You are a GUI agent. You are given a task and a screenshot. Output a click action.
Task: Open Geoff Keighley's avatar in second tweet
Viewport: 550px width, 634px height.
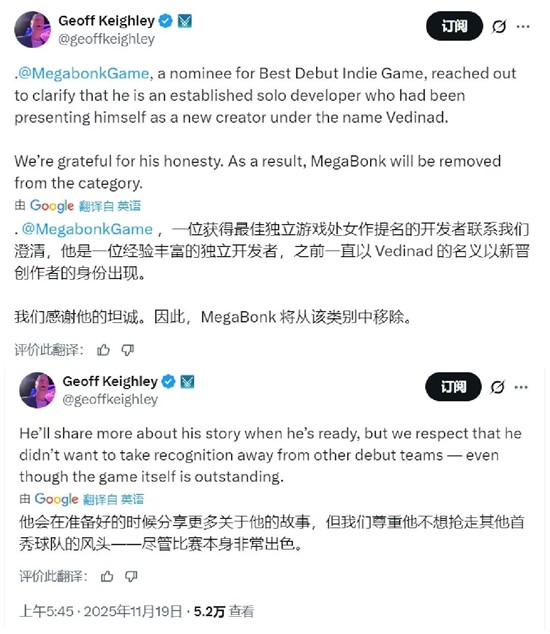click(x=37, y=390)
